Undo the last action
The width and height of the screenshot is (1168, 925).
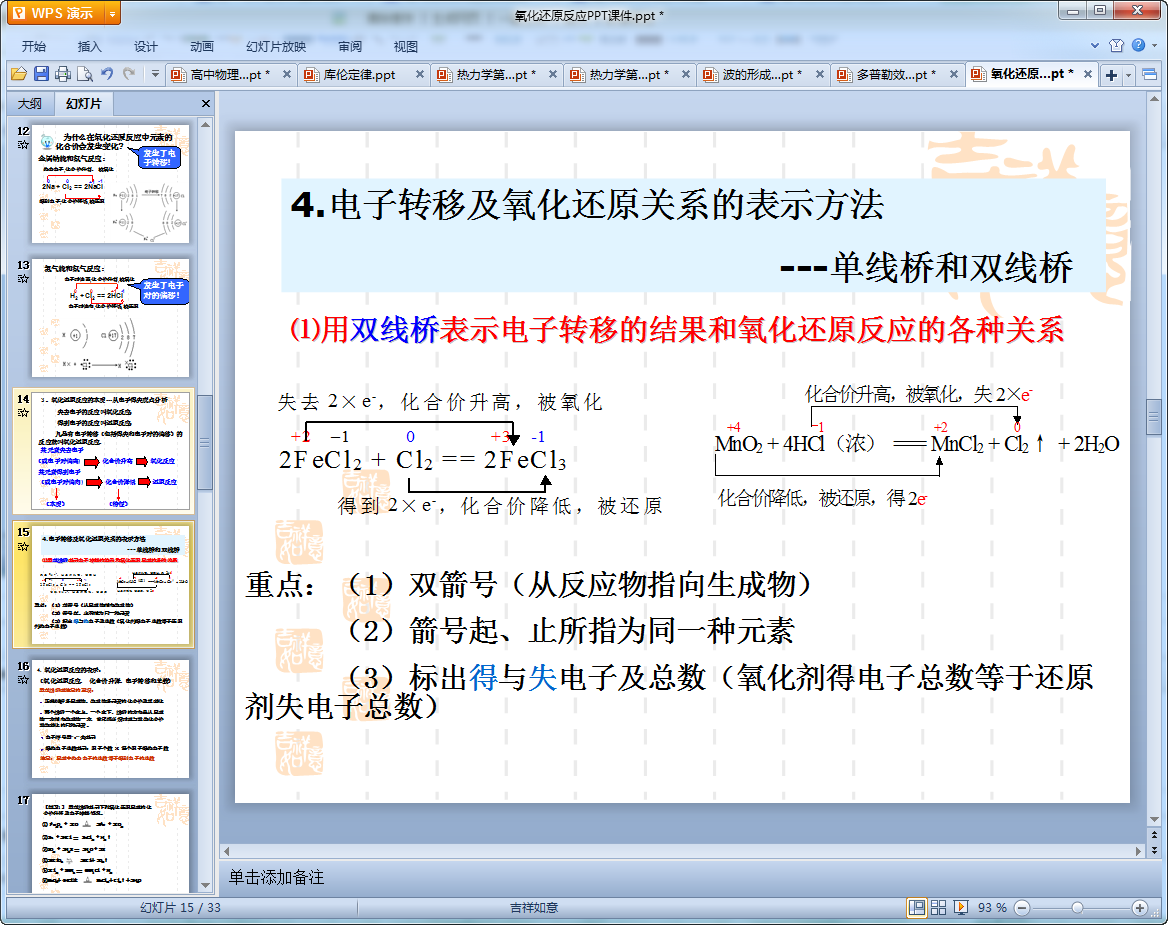click(x=107, y=74)
